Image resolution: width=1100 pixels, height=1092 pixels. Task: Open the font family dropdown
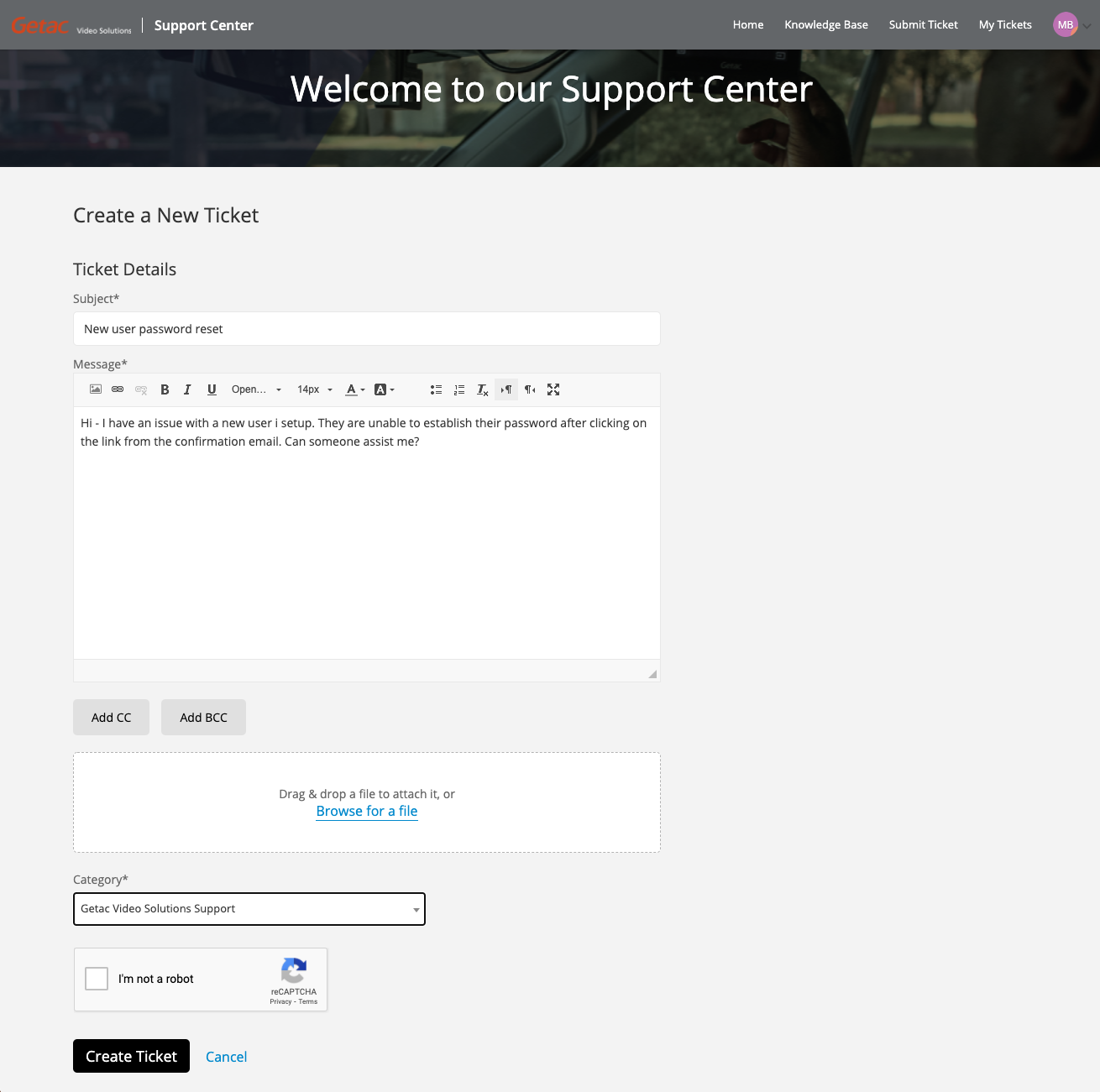[257, 389]
